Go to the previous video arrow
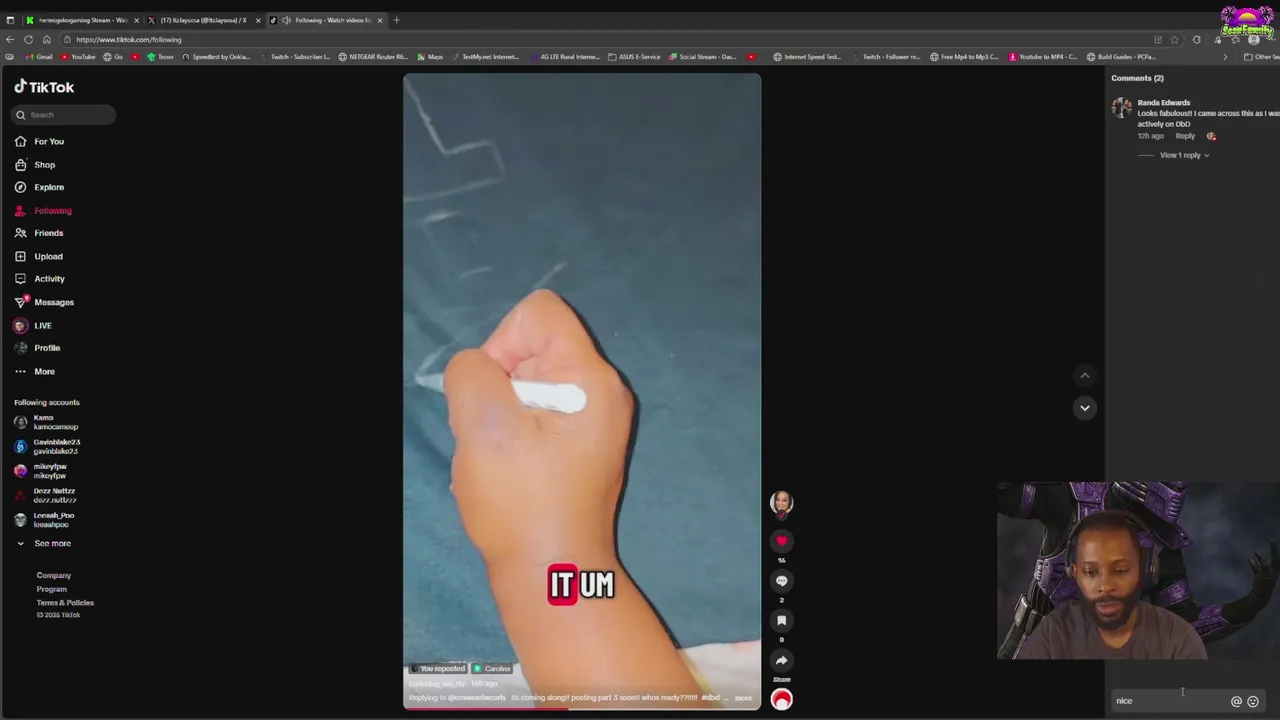Image resolution: width=1280 pixels, height=720 pixels. pyautogui.click(x=1085, y=376)
